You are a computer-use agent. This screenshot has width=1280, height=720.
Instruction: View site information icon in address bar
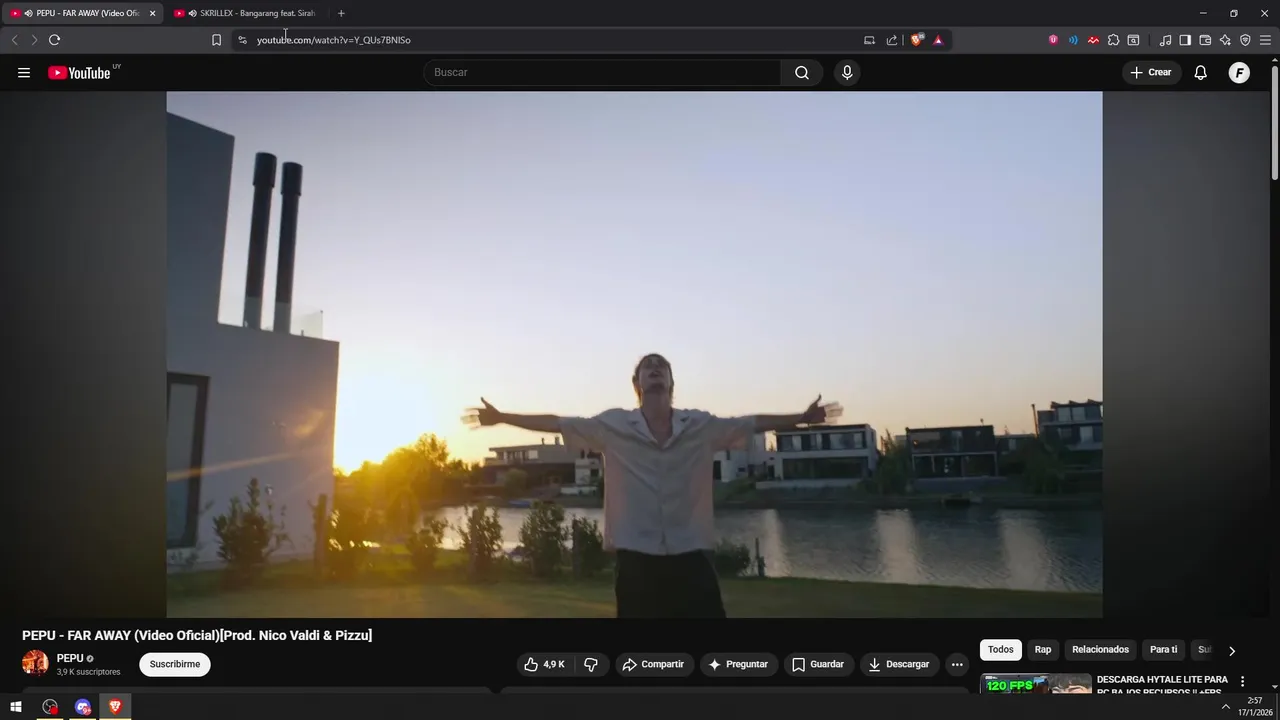pos(242,40)
